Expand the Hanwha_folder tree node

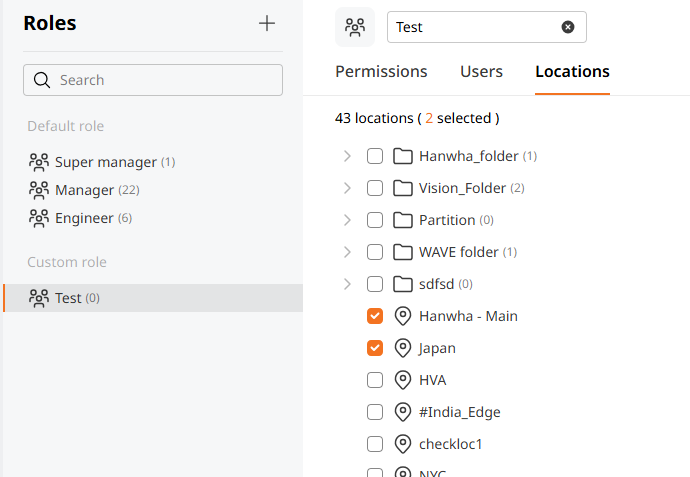[347, 156]
